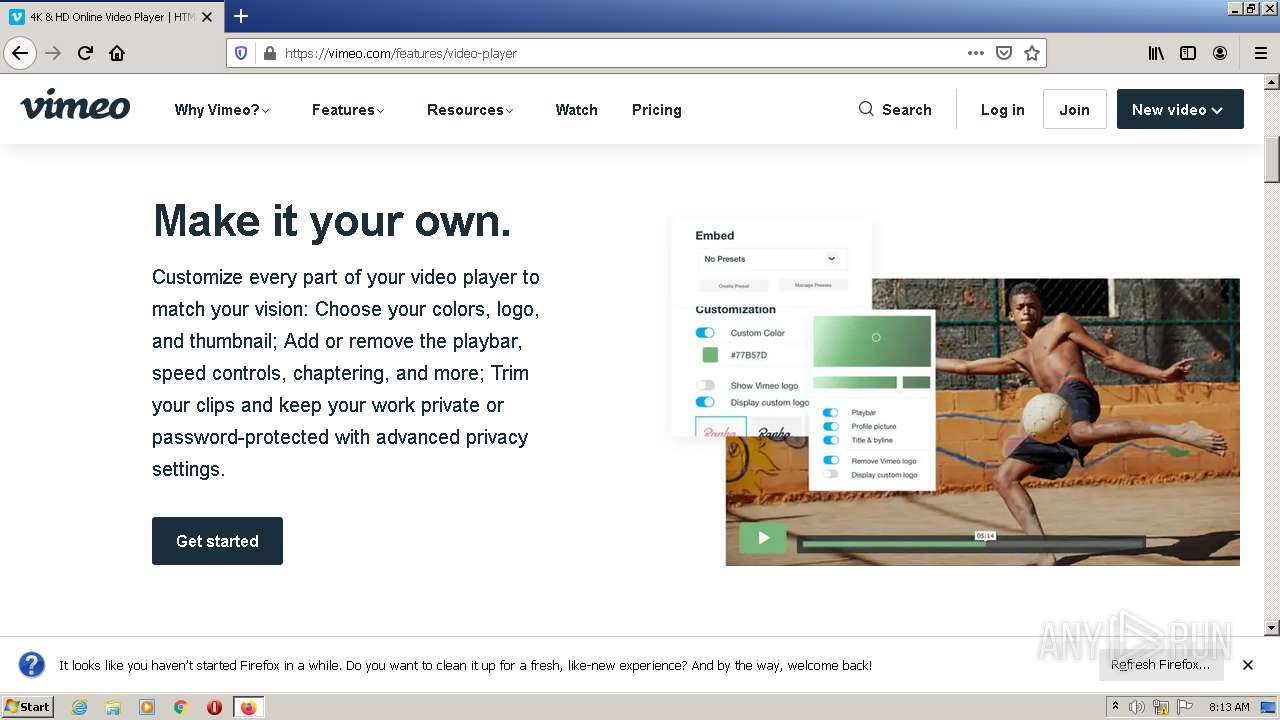Click the Manage Presets button

[813, 285]
